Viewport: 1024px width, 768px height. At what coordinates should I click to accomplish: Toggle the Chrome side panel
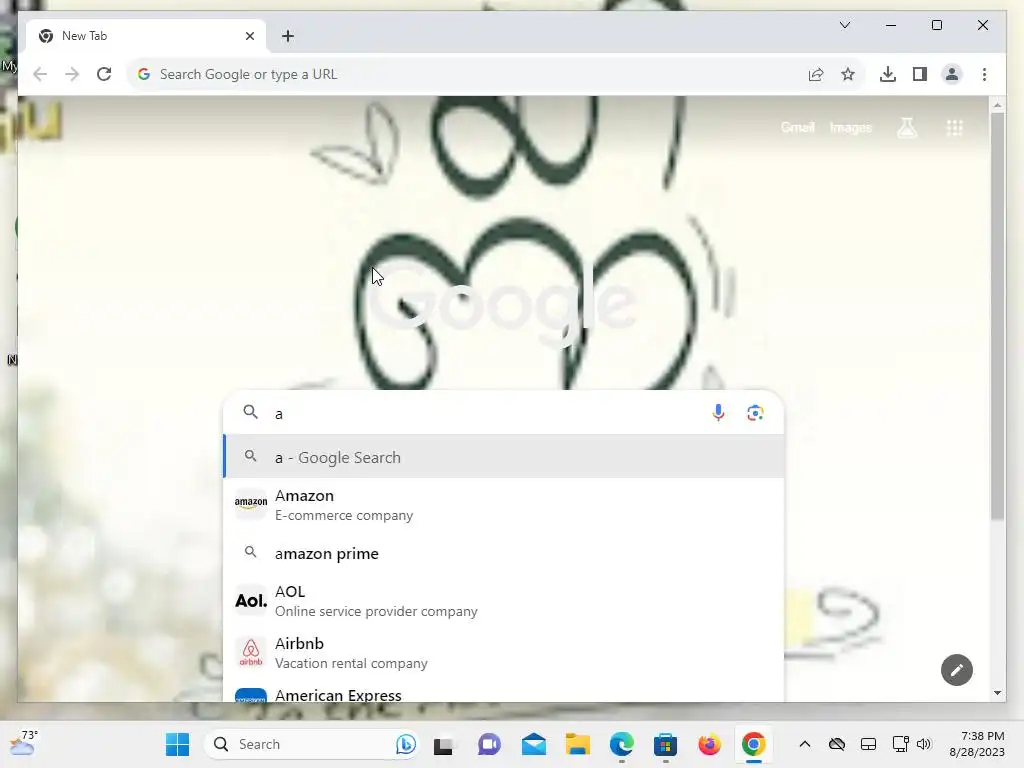point(920,74)
